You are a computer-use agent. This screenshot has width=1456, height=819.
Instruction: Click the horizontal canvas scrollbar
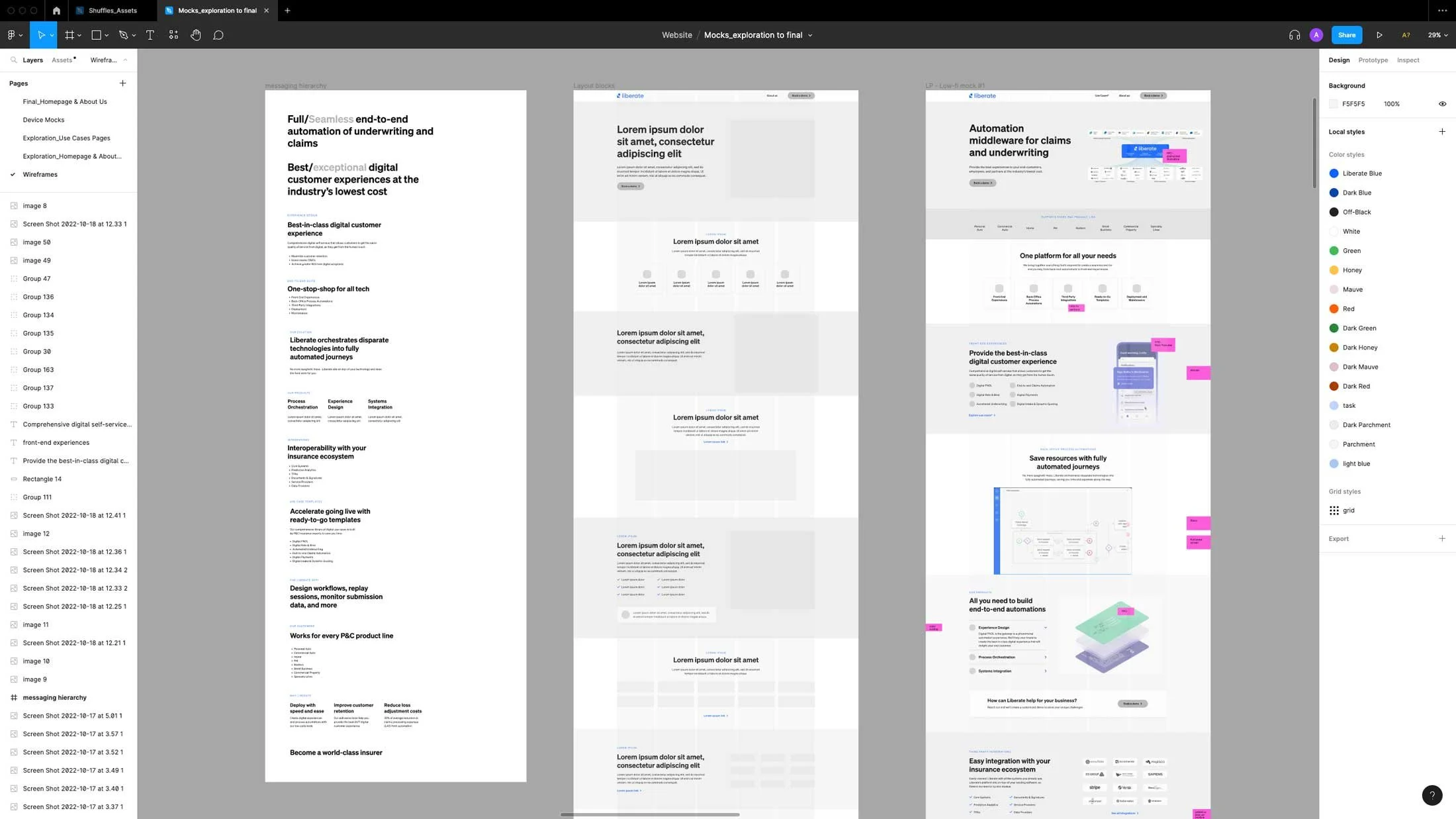(649, 814)
